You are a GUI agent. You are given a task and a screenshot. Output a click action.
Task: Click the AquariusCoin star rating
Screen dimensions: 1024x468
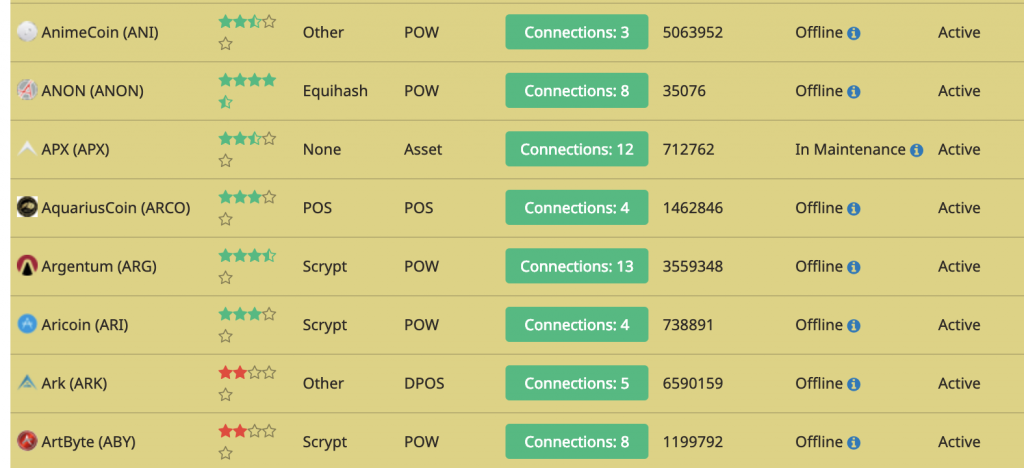(247, 208)
